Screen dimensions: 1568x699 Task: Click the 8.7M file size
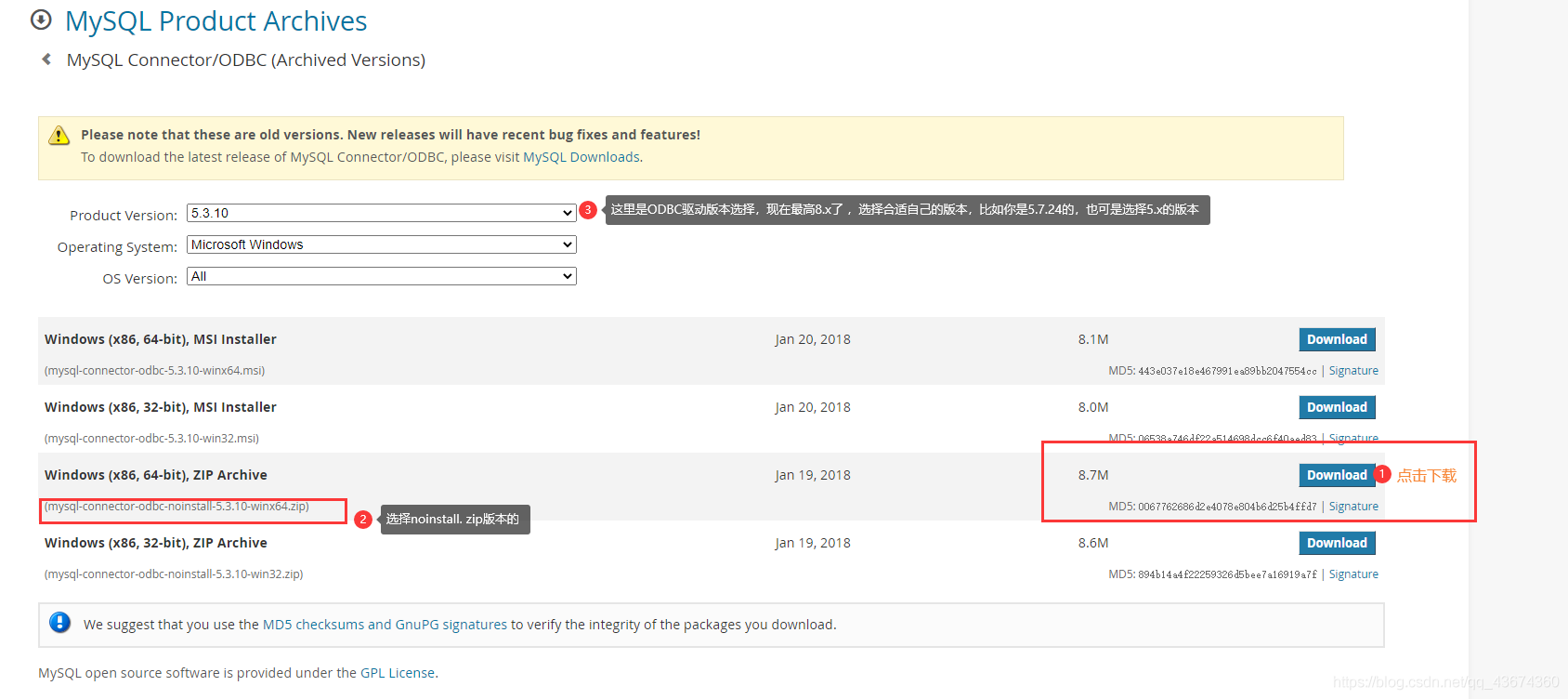click(1093, 475)
